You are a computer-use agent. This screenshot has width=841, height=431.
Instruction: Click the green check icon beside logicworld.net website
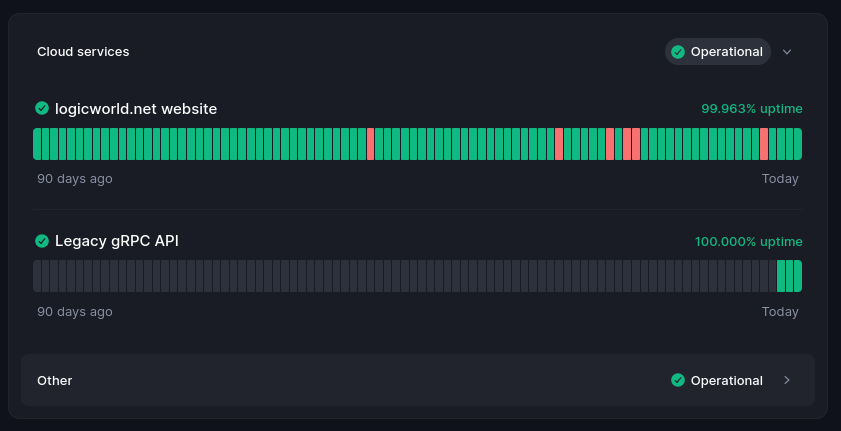(42, 108)
